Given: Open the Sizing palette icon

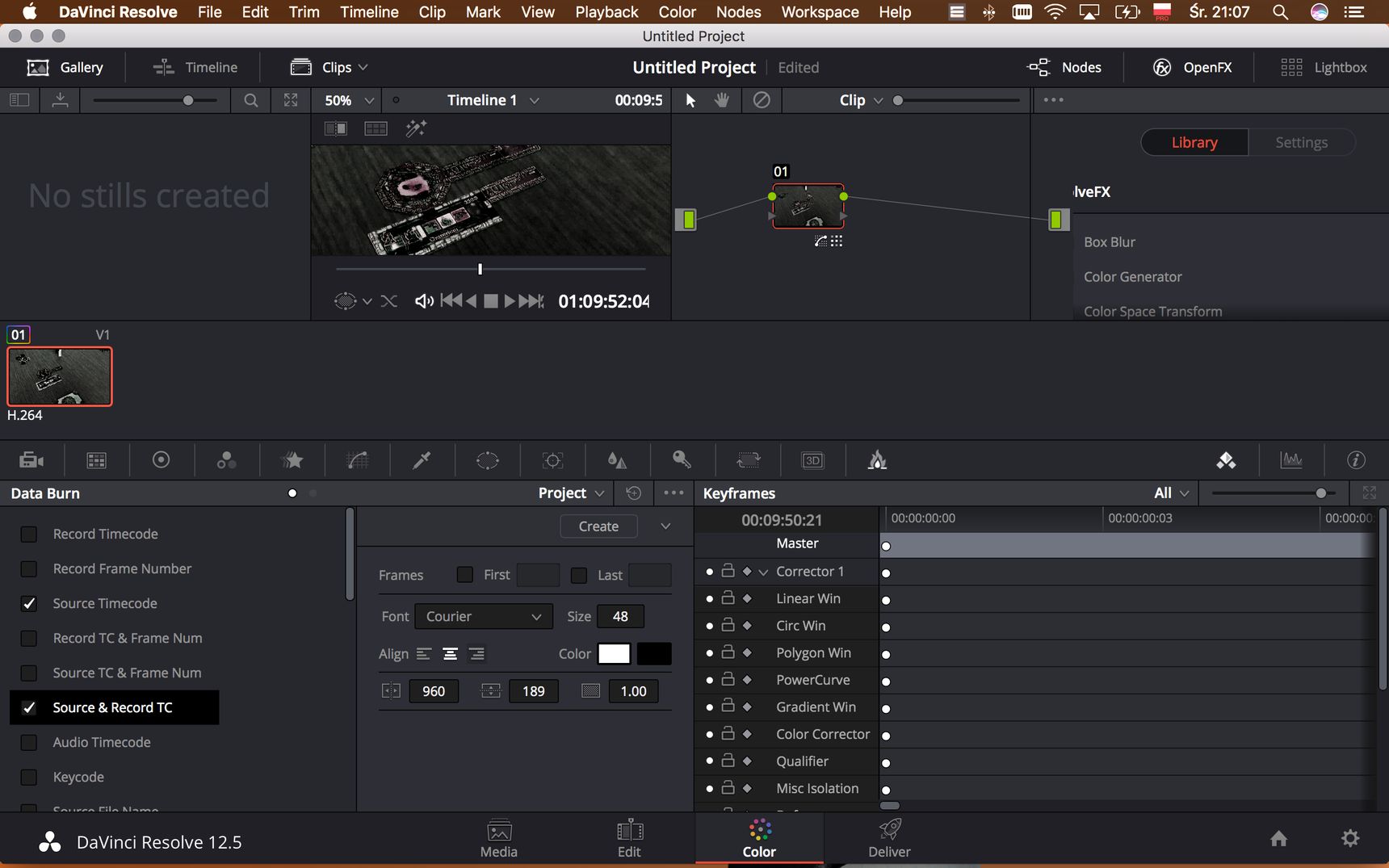Looking at the screenshot, I should [748, 460].
